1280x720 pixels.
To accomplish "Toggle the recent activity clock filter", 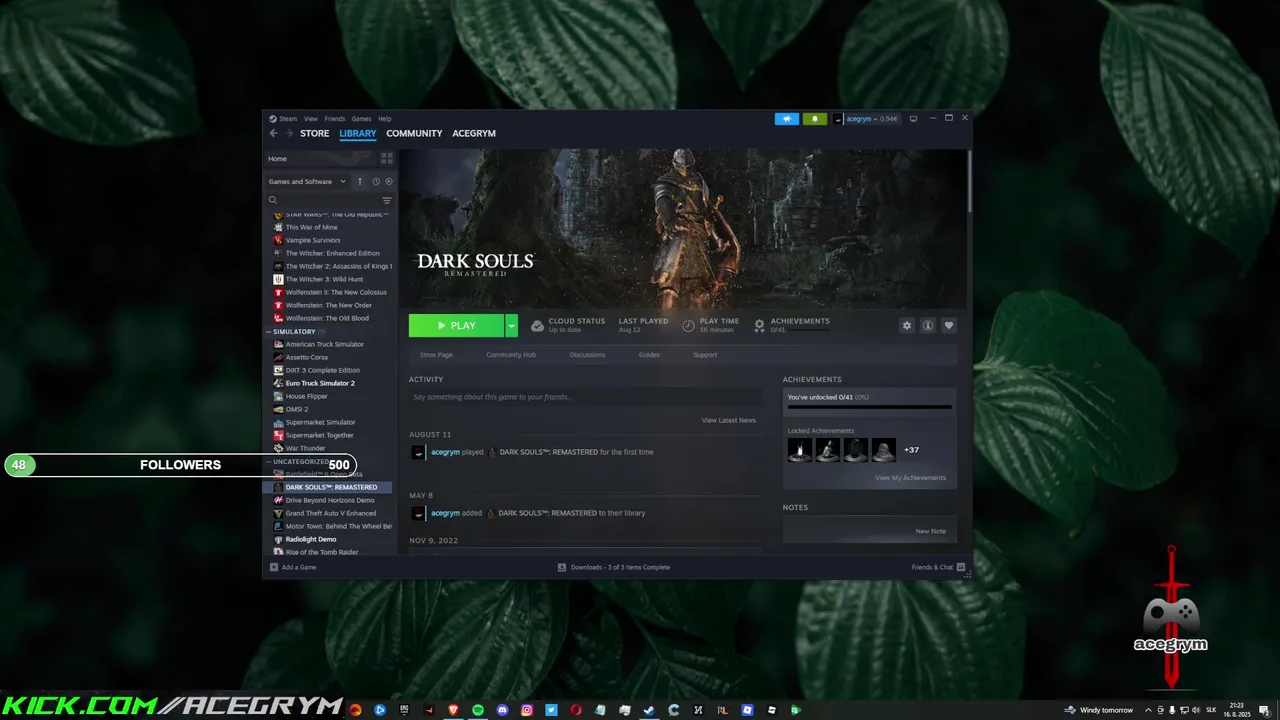I will click(x=376, y=181).
